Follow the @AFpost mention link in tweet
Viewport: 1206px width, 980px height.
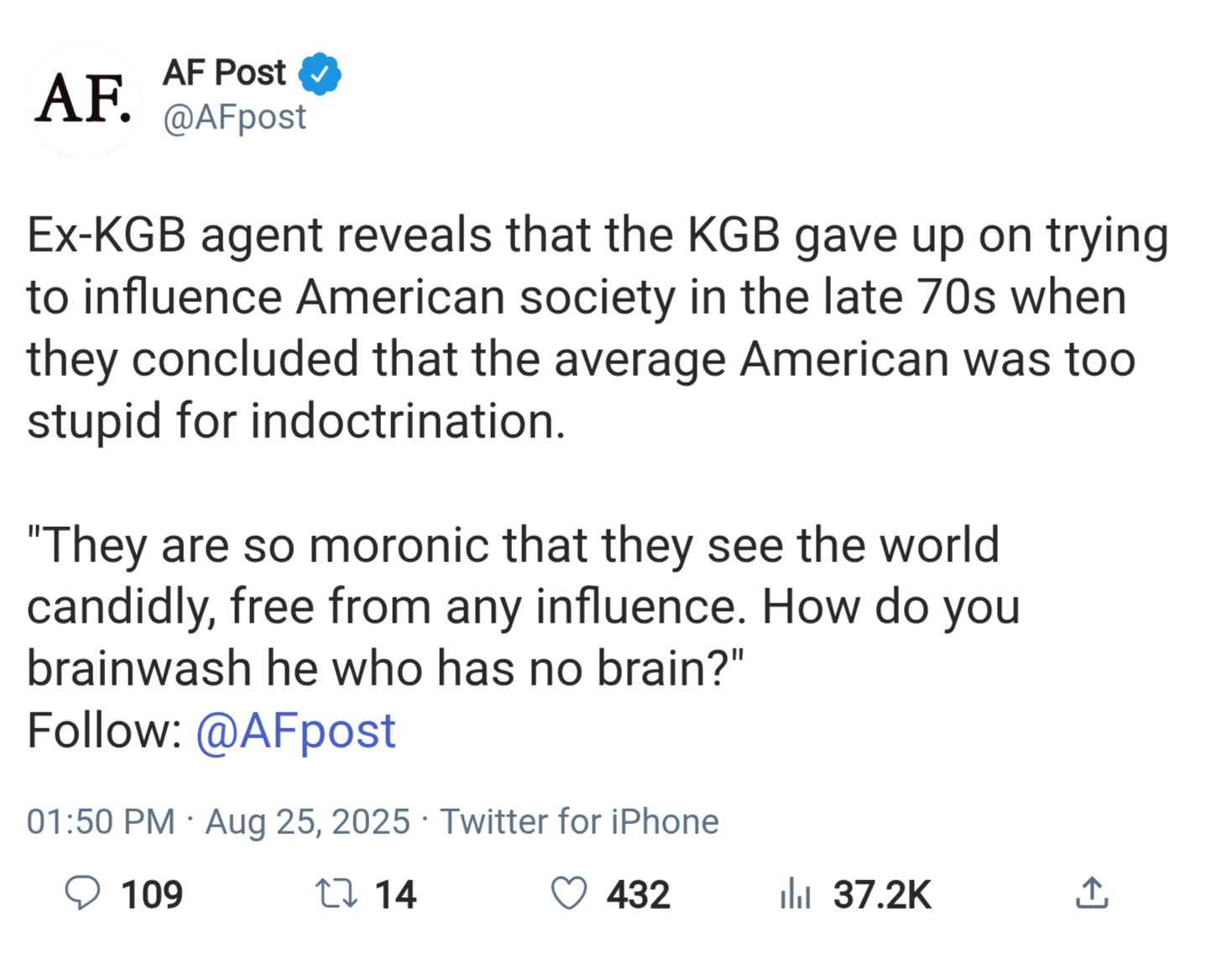(295, 731)
